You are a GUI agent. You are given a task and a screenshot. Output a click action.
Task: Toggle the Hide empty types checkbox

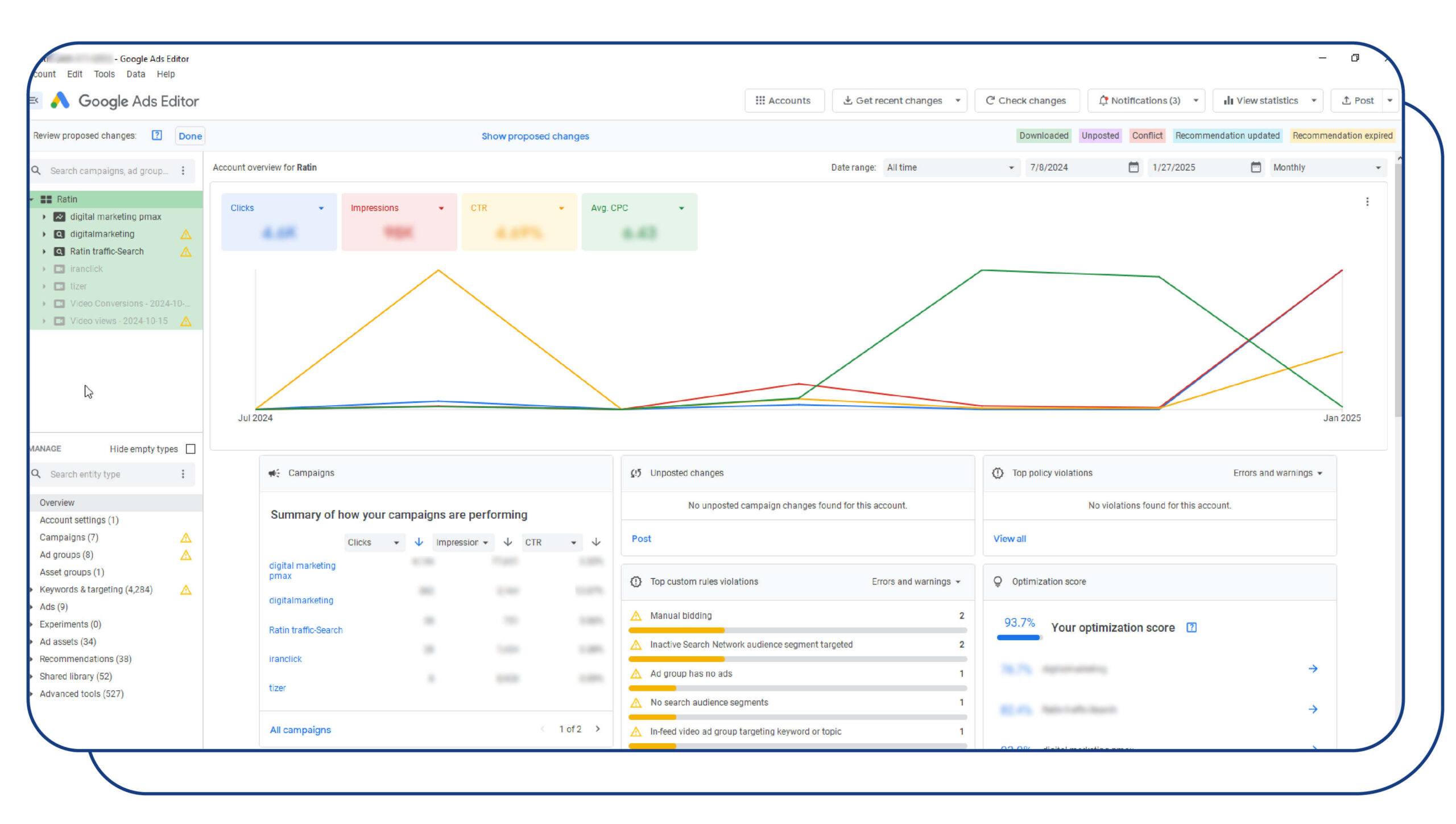click(191, 449)
